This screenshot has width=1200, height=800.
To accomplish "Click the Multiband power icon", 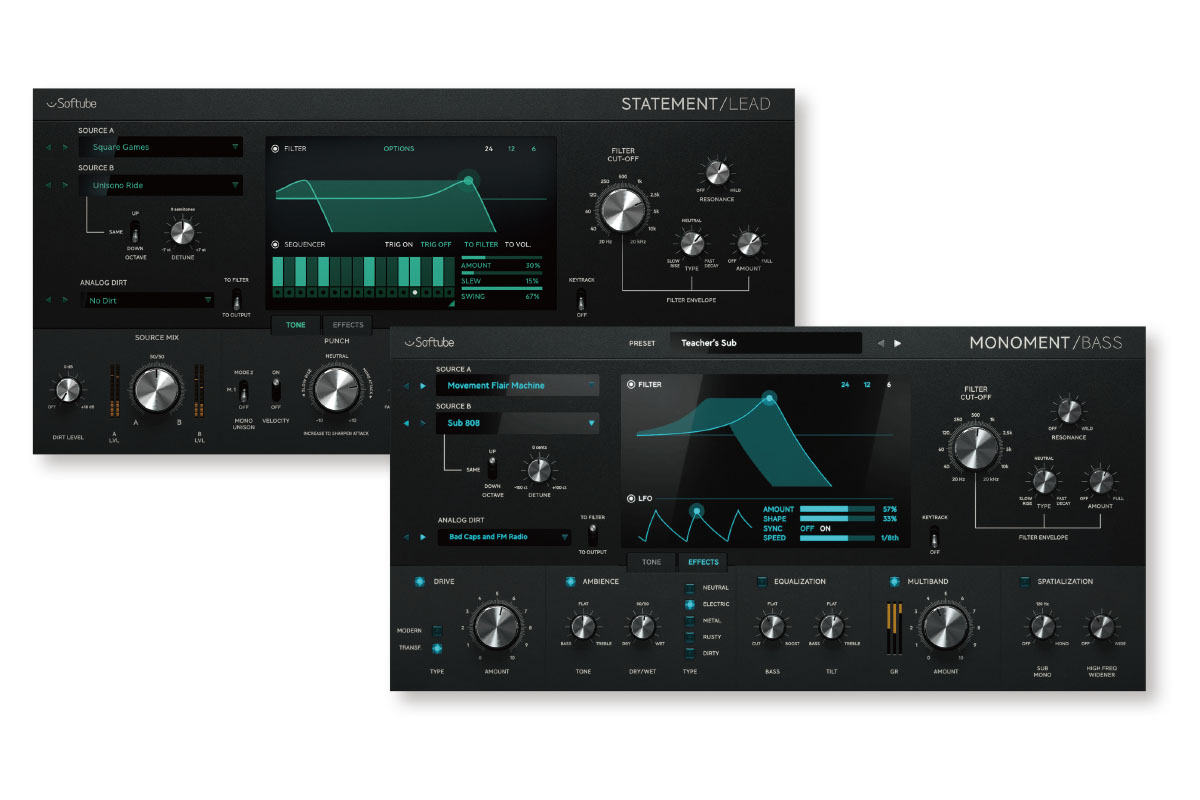I will 894,581.
